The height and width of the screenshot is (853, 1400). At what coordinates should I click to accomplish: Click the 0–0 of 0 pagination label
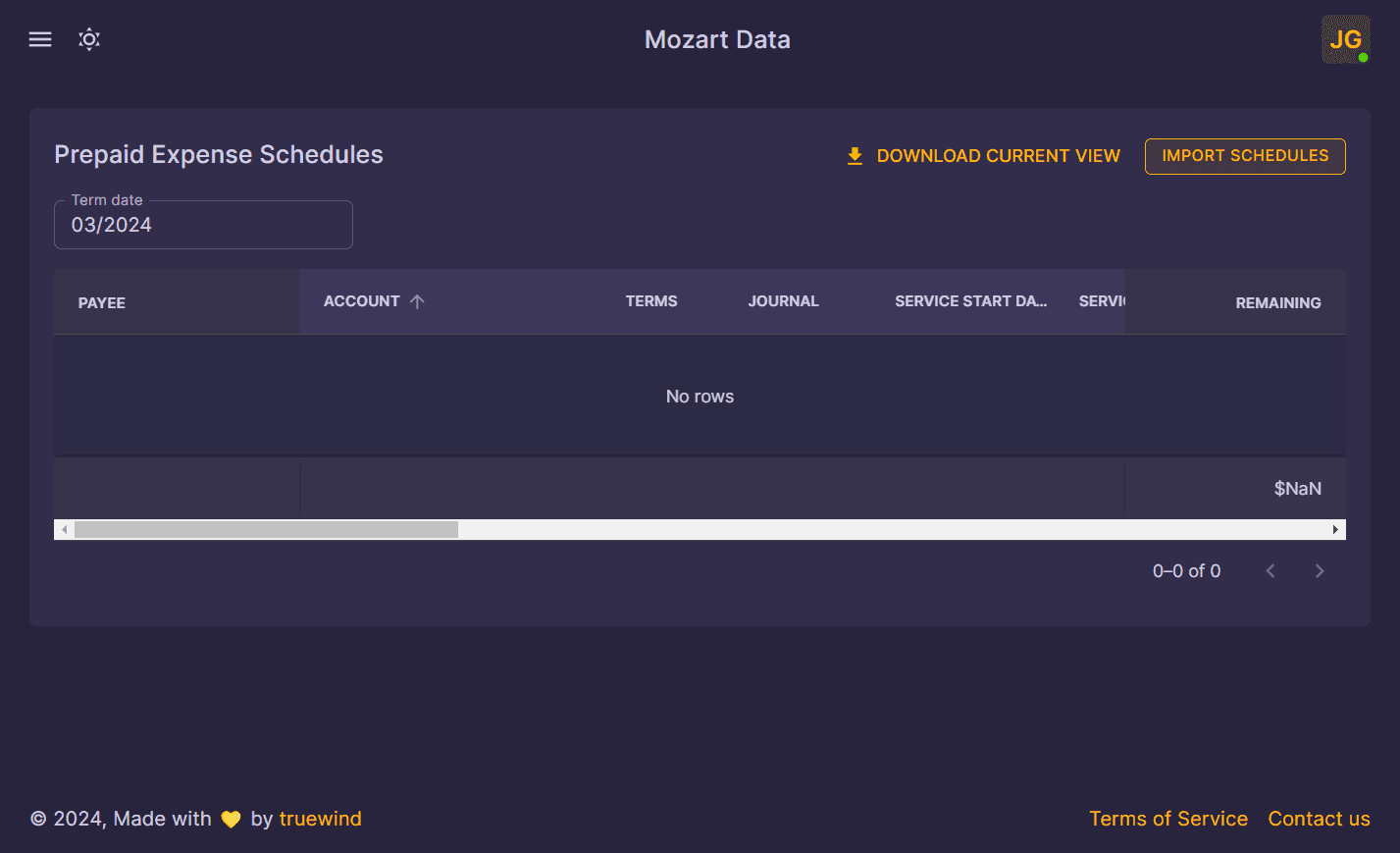click(x=1186, y=570)
